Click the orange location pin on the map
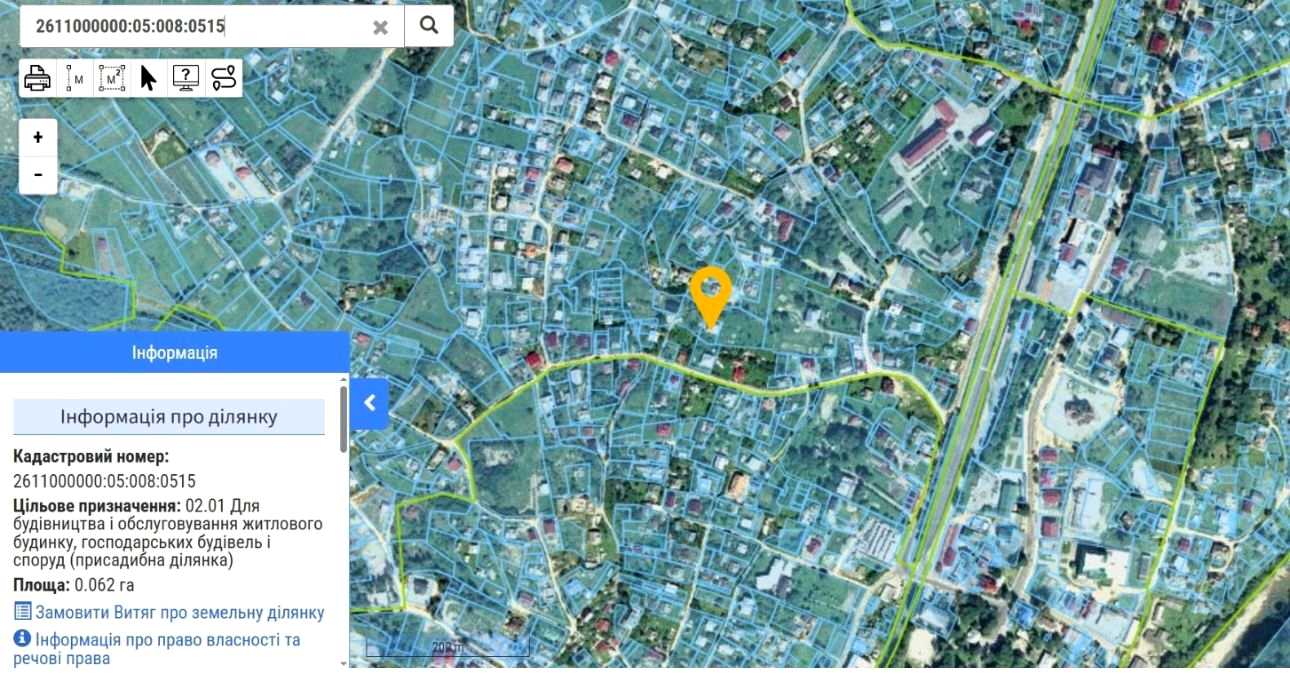The width and height of the screenshot is (1290, 674). click(x=711, y=297)
